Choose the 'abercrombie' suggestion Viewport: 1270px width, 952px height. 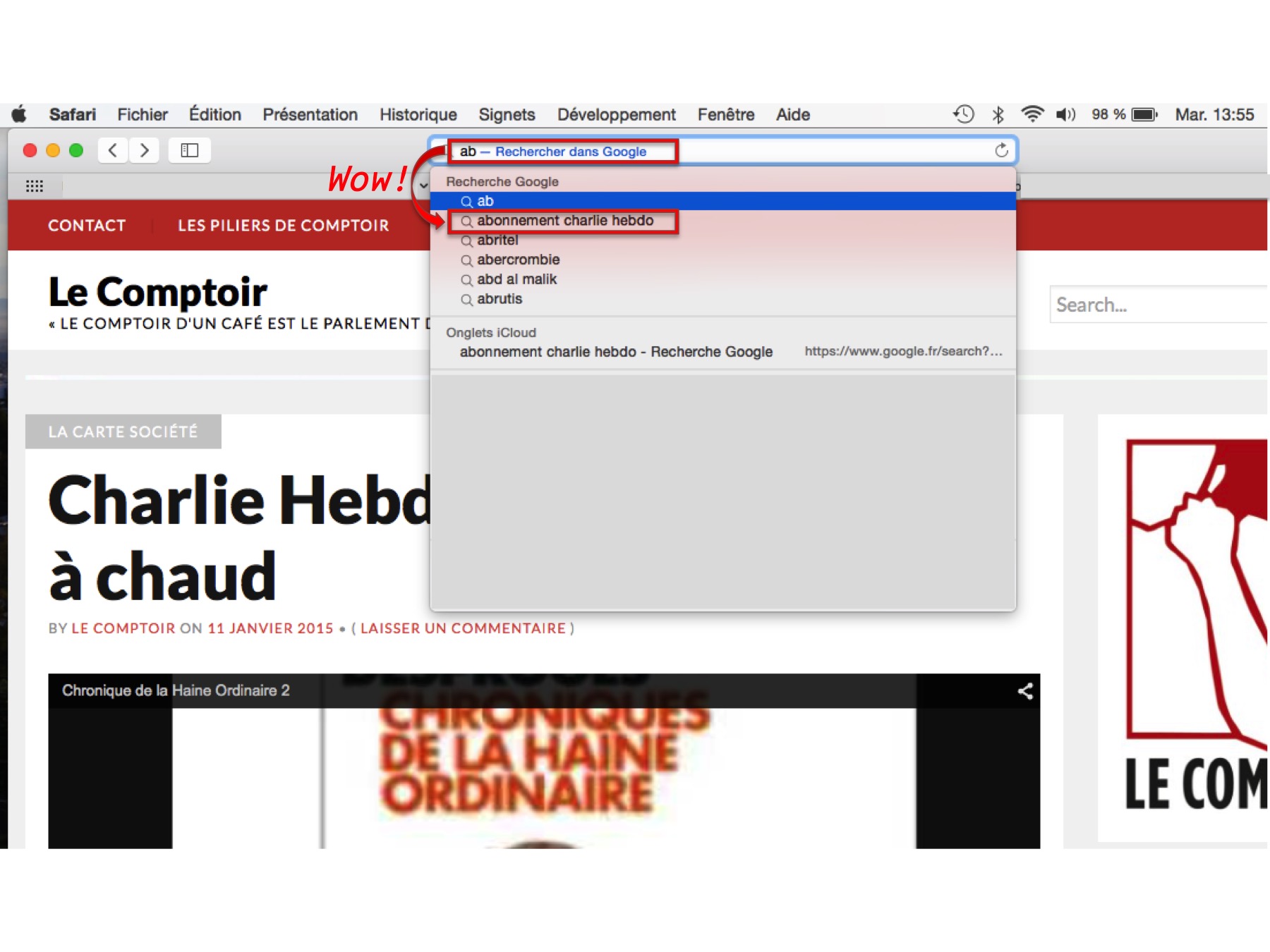(518, 260)
